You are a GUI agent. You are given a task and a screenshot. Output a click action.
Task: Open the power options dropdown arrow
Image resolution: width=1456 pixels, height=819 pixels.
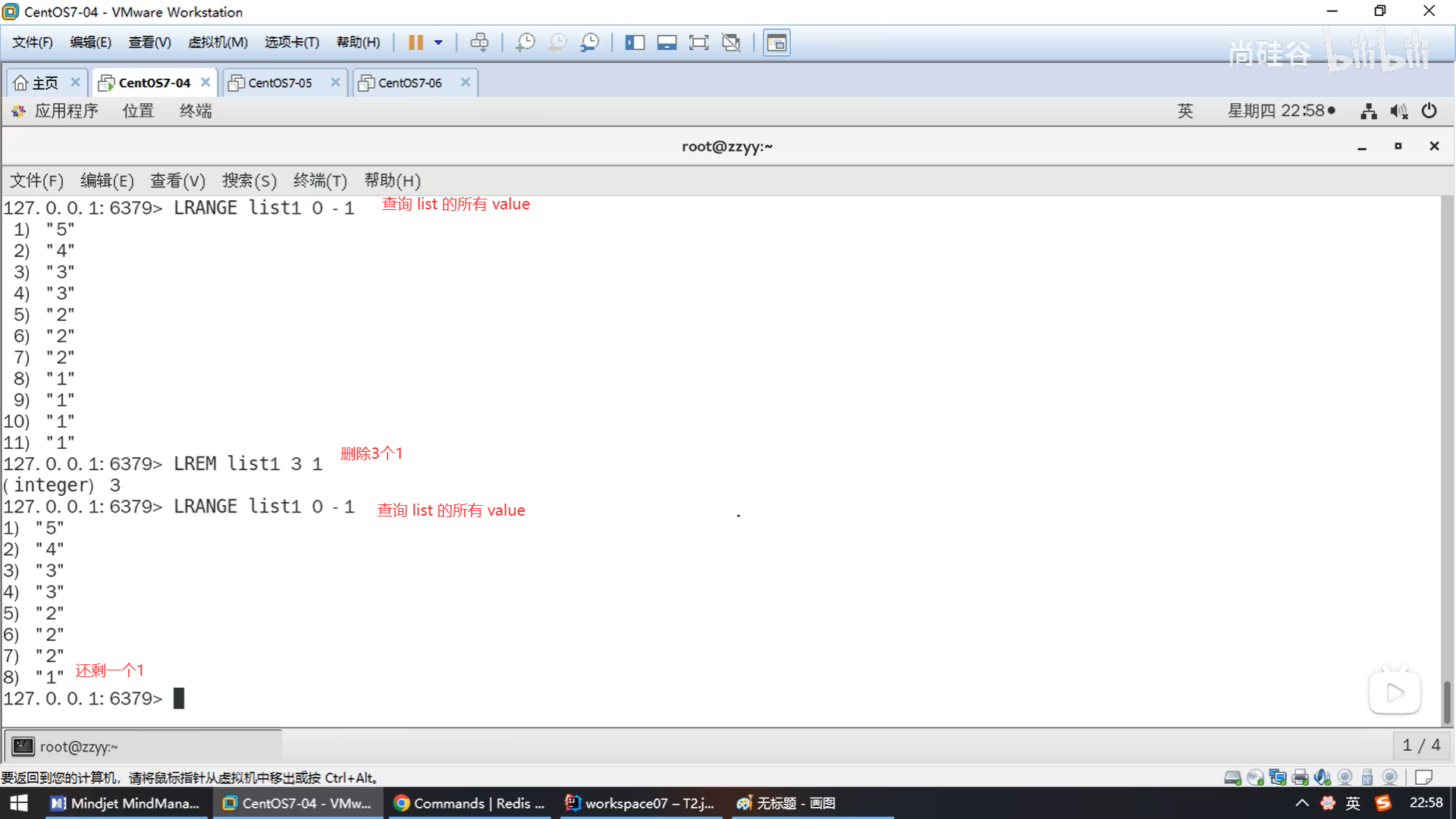(438, 42)
